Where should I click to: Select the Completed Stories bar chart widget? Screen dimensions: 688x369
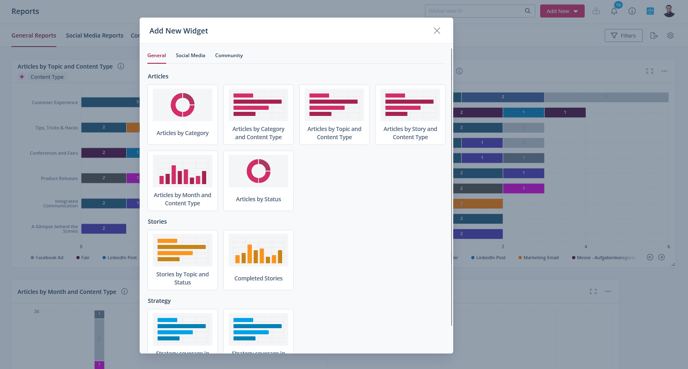(258, 260)
